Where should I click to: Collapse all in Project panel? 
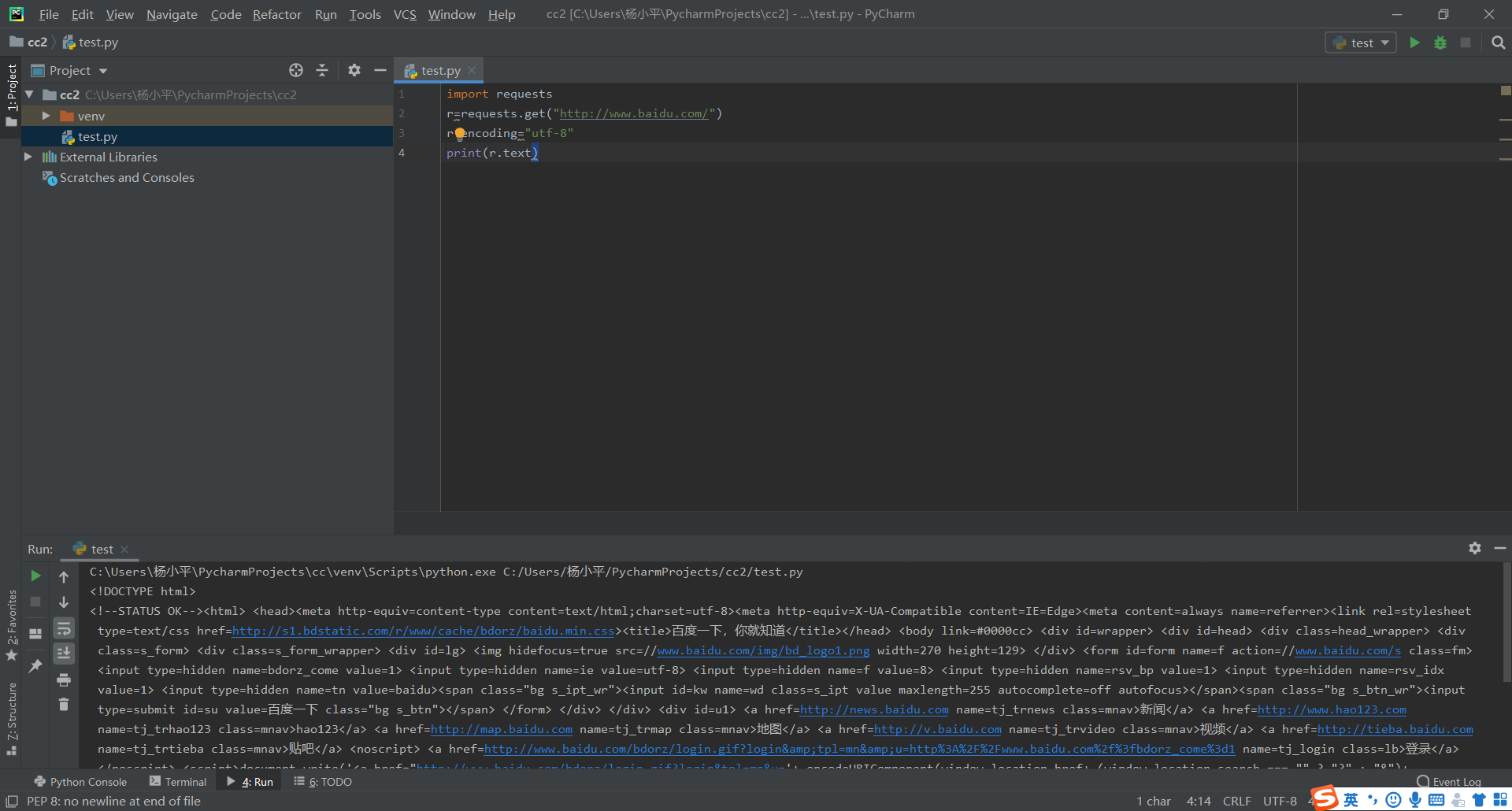point(322,70)
